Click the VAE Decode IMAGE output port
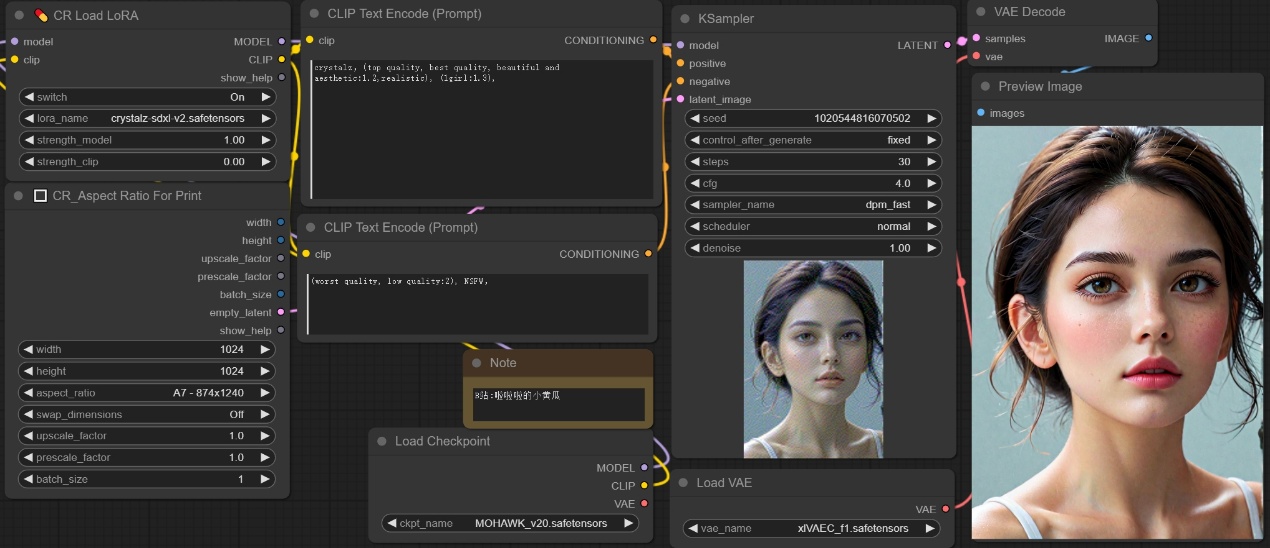1270x548 pixels. pyautogui.click(x=1148, y=38)
